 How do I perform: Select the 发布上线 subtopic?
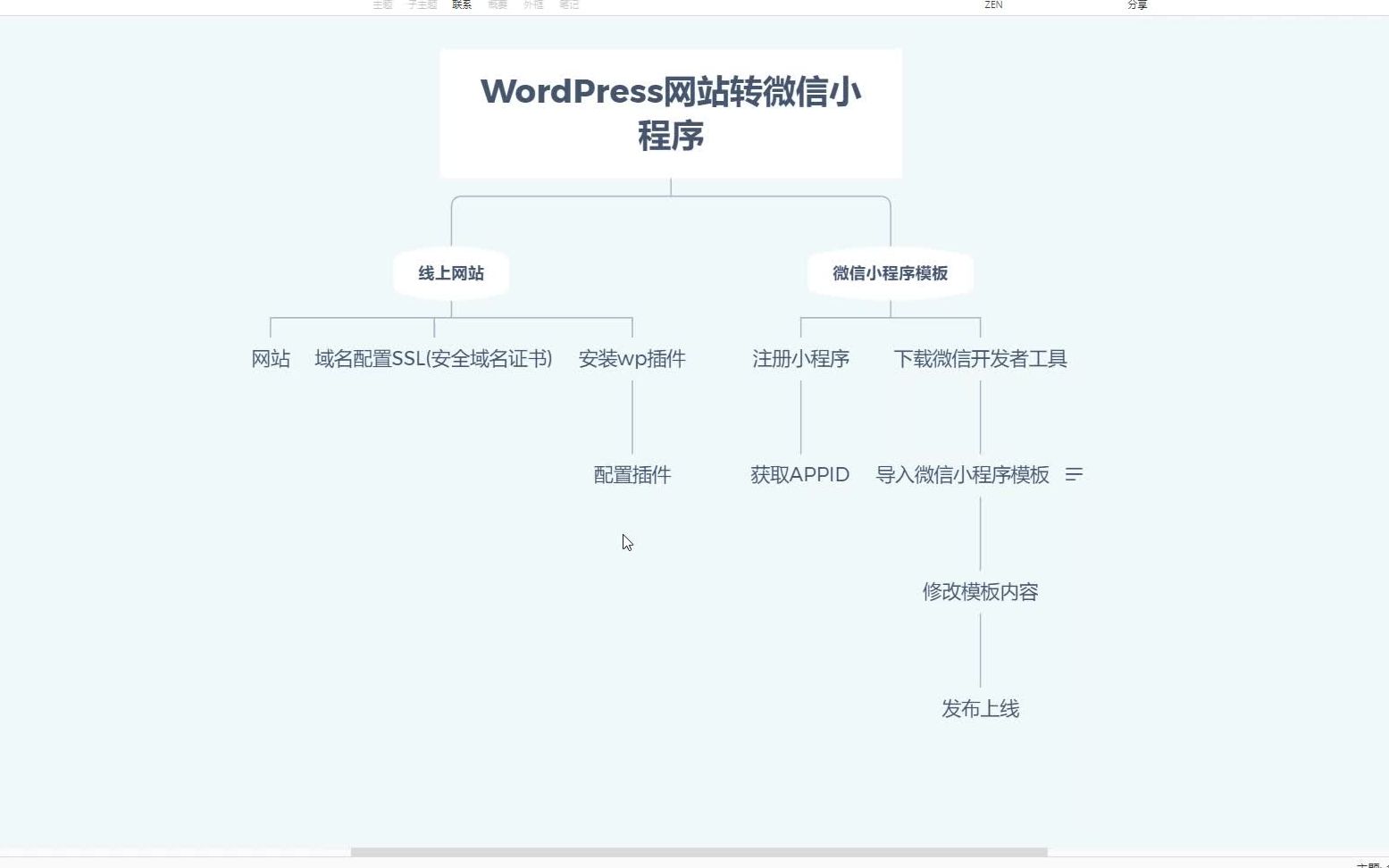(x=981, y=709)
